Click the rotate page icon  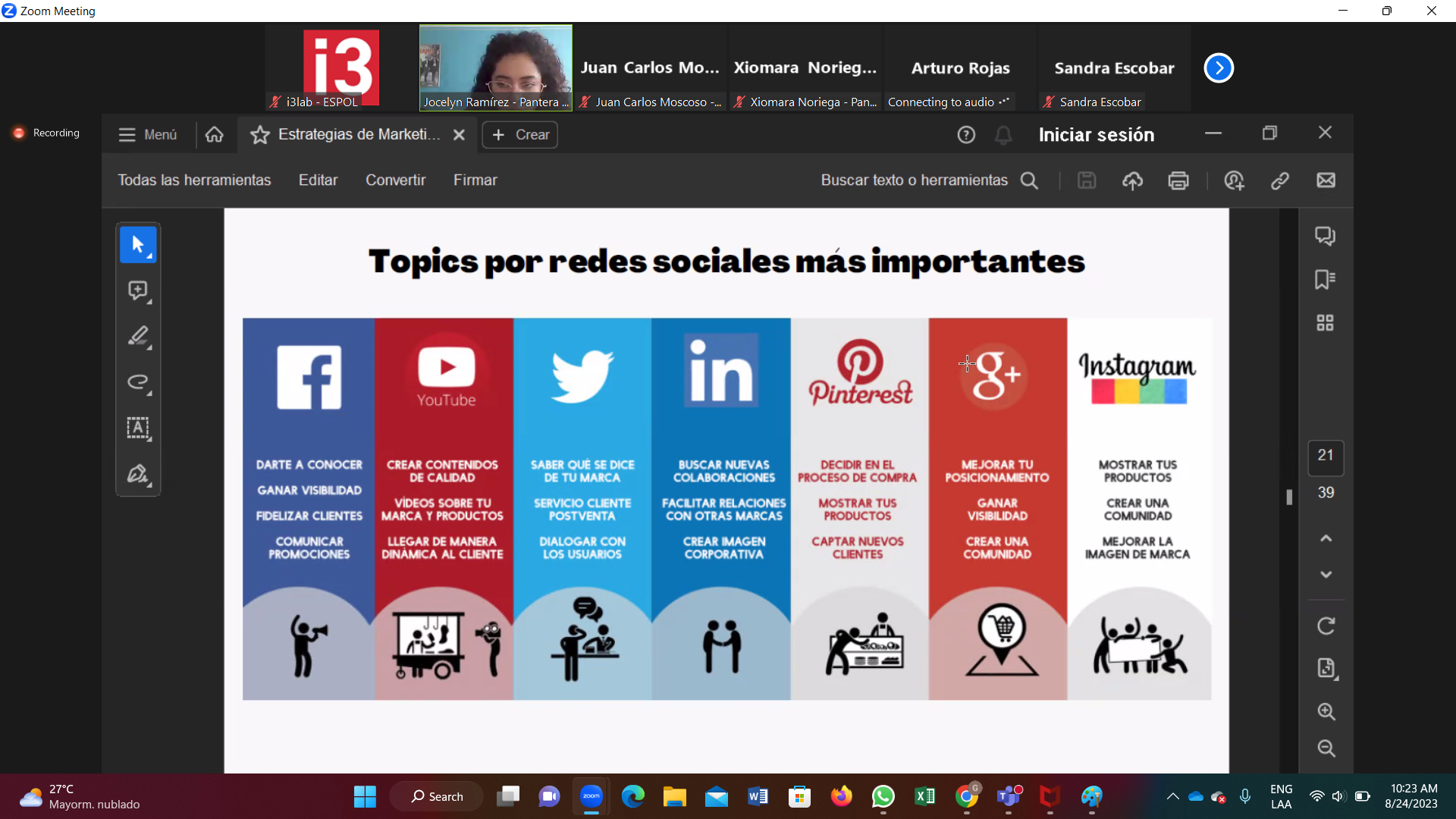pyautogui.click(x=1326, y=626)
